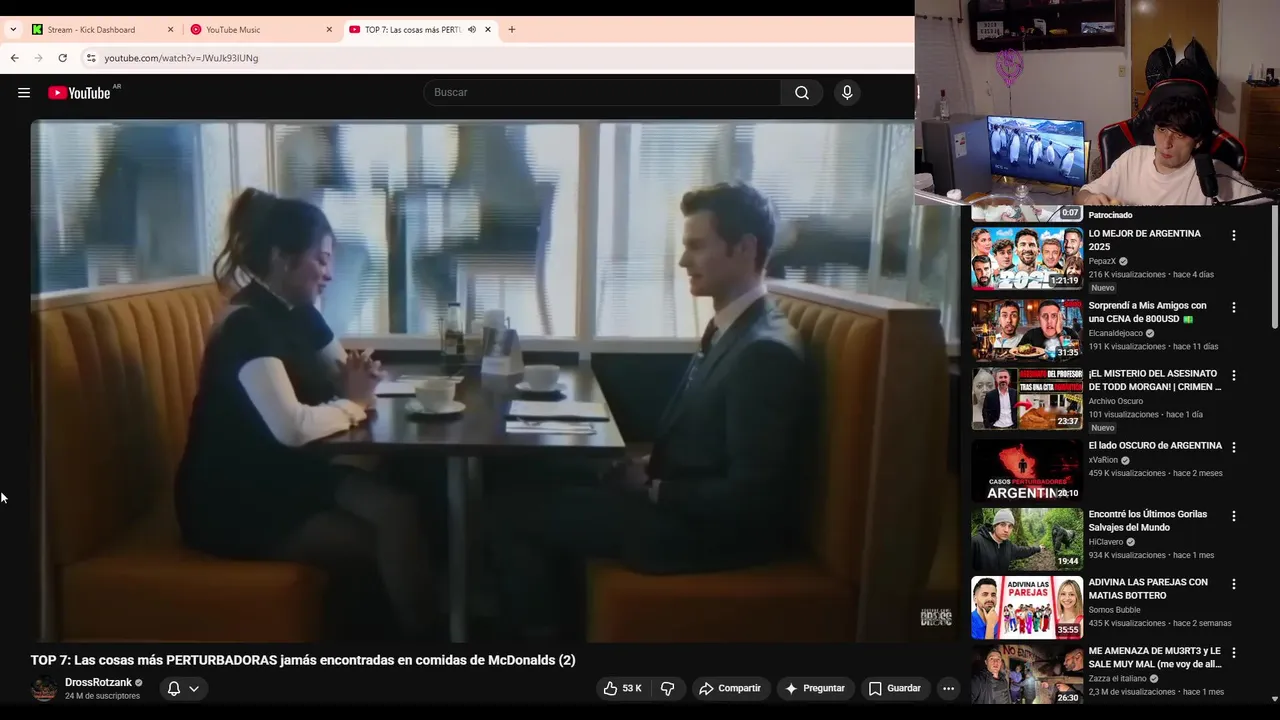
Task: Dislike the video
Action: tap(667, 688)
